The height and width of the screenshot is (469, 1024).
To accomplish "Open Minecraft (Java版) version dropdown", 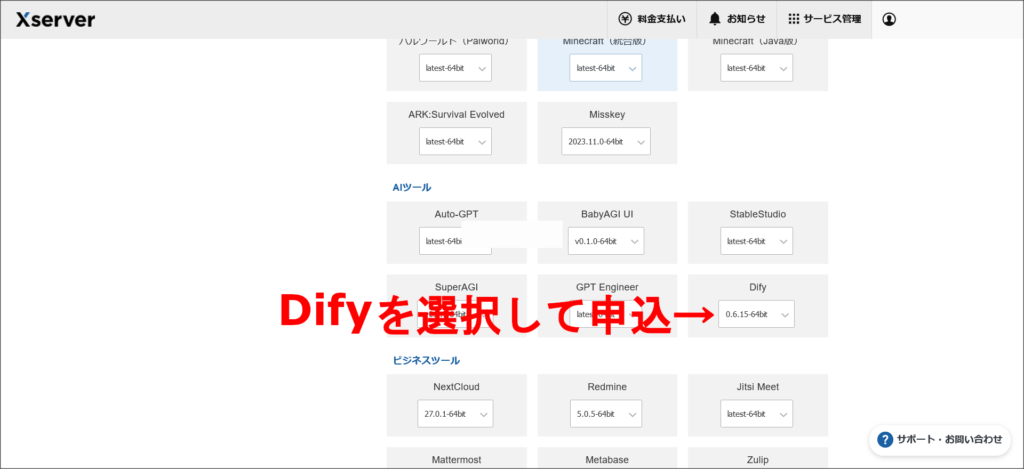I will click(756, 68).
